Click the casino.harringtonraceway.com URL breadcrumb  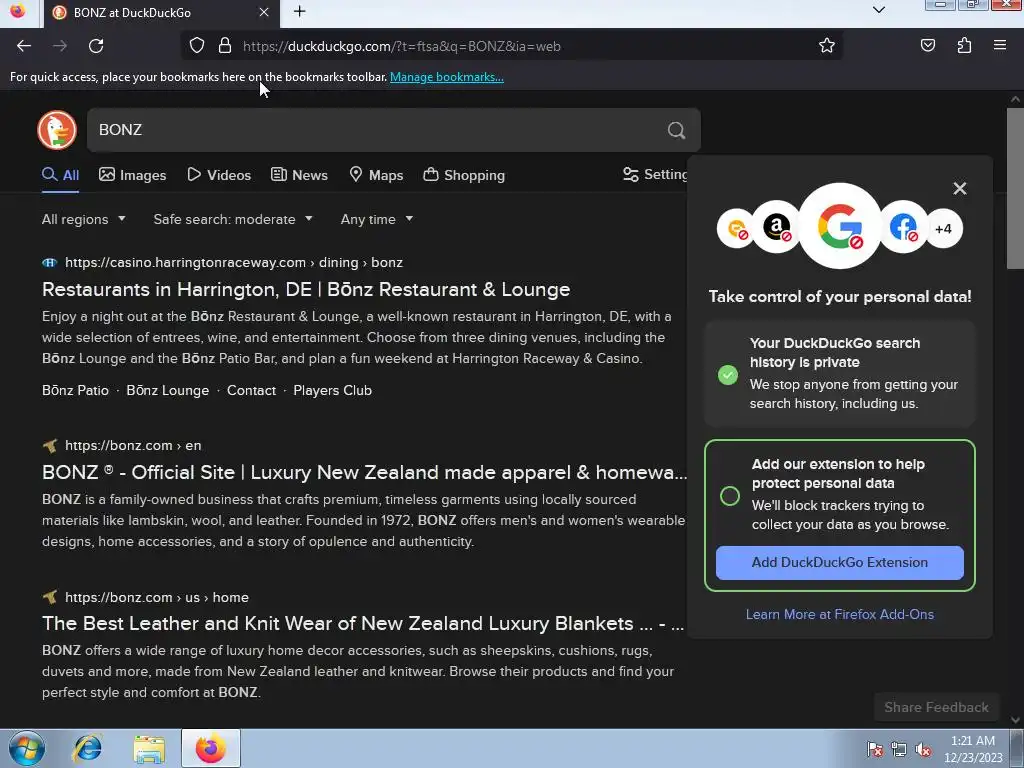234,263
